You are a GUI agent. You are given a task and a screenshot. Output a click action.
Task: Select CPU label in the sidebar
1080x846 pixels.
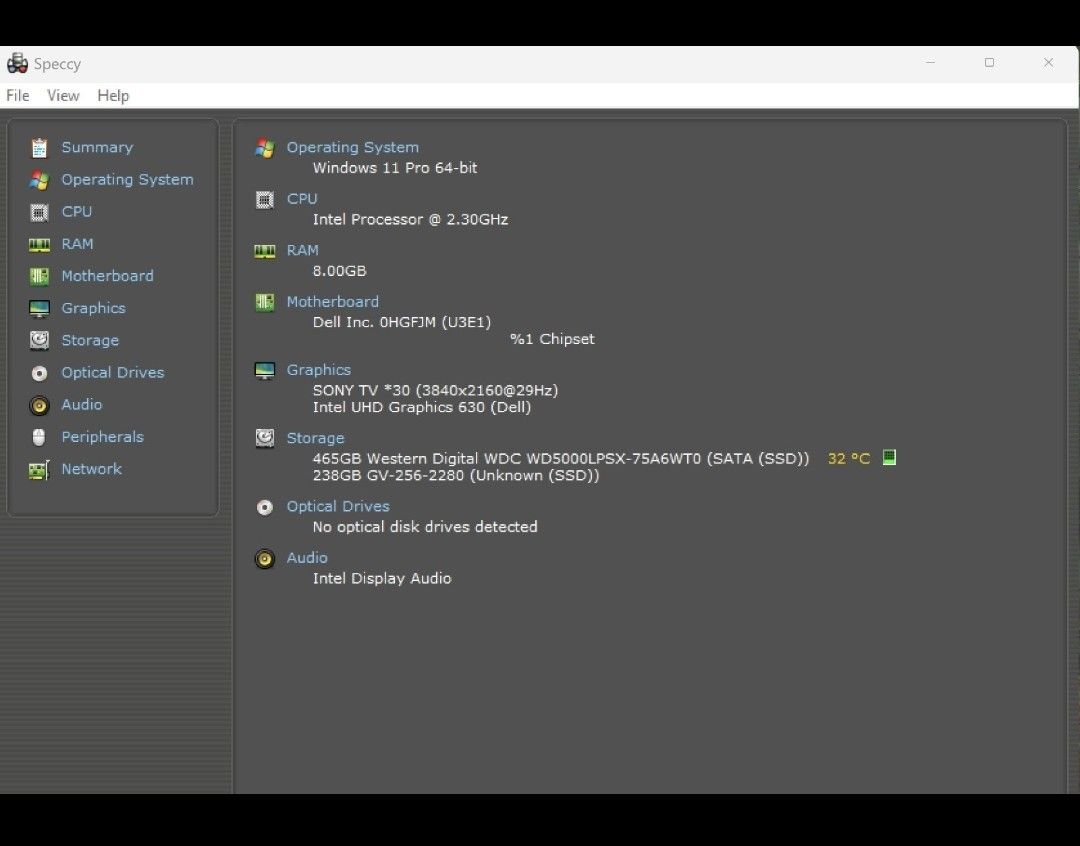[x=76, y=212]
